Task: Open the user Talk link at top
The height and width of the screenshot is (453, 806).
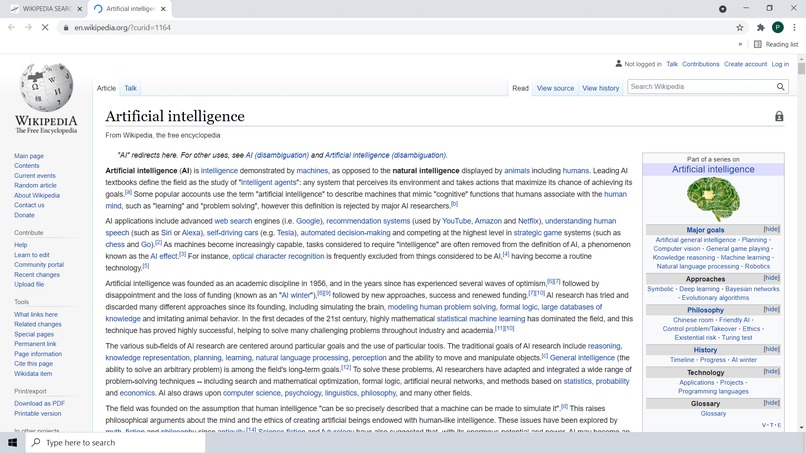Action: coord(672,64)
